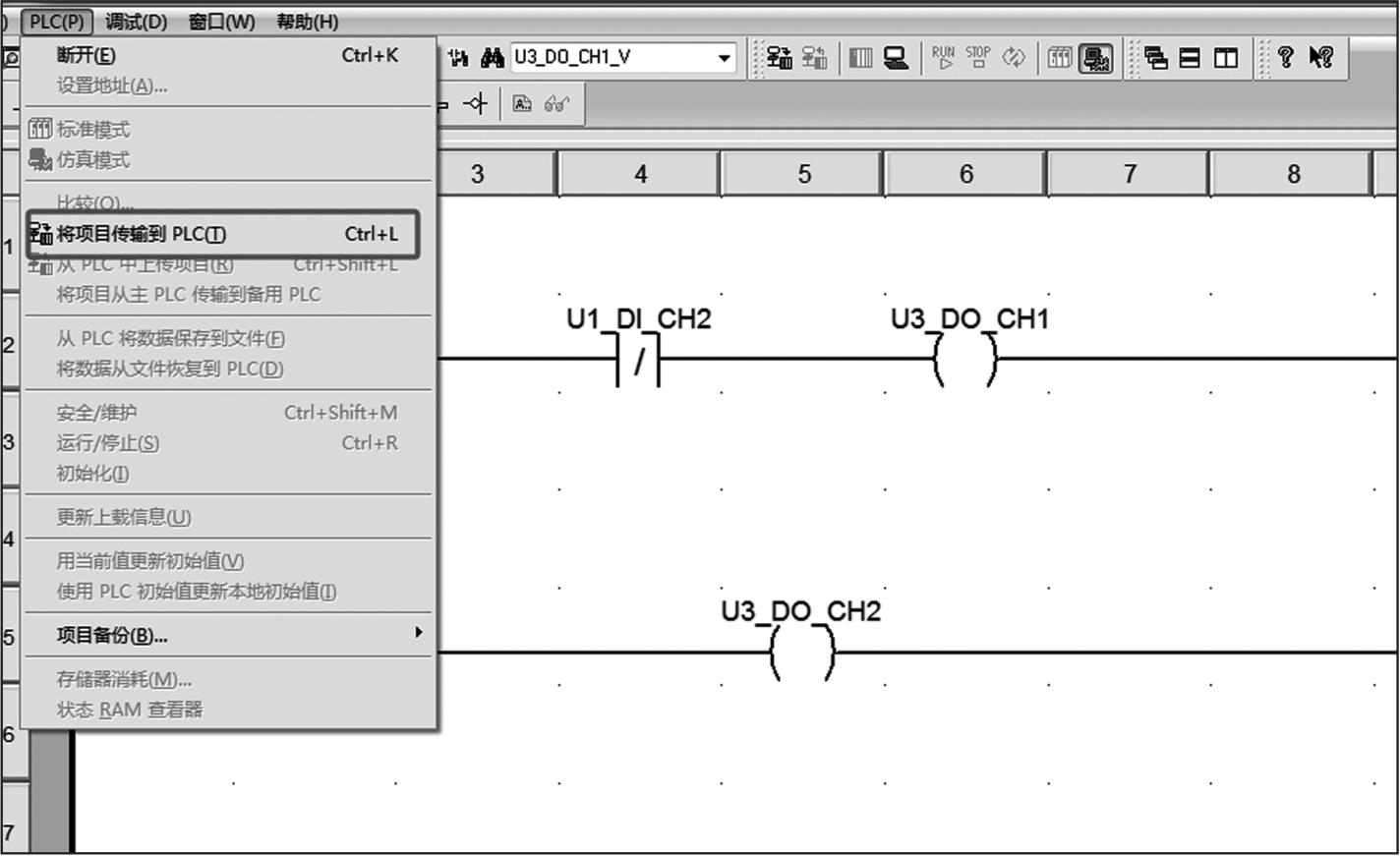Select 用当前值更新初始值(V) menu entry
The height and width of the screenshot is (856, 1400).
click(228, 561)
